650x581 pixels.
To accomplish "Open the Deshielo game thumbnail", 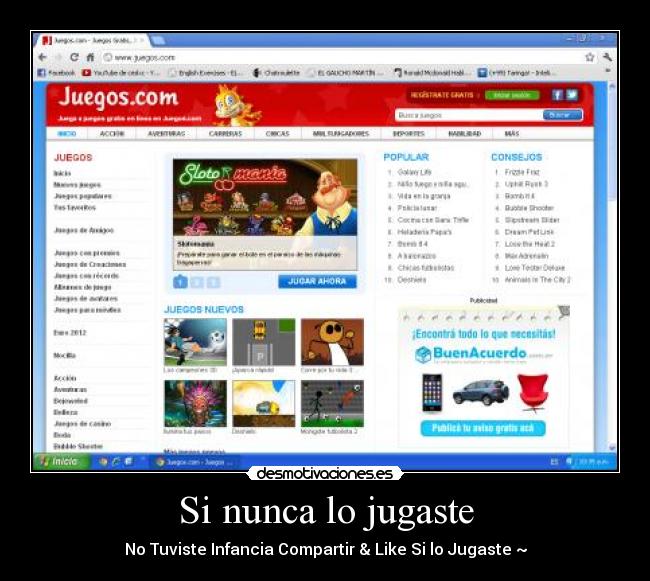I will point(264,404).
